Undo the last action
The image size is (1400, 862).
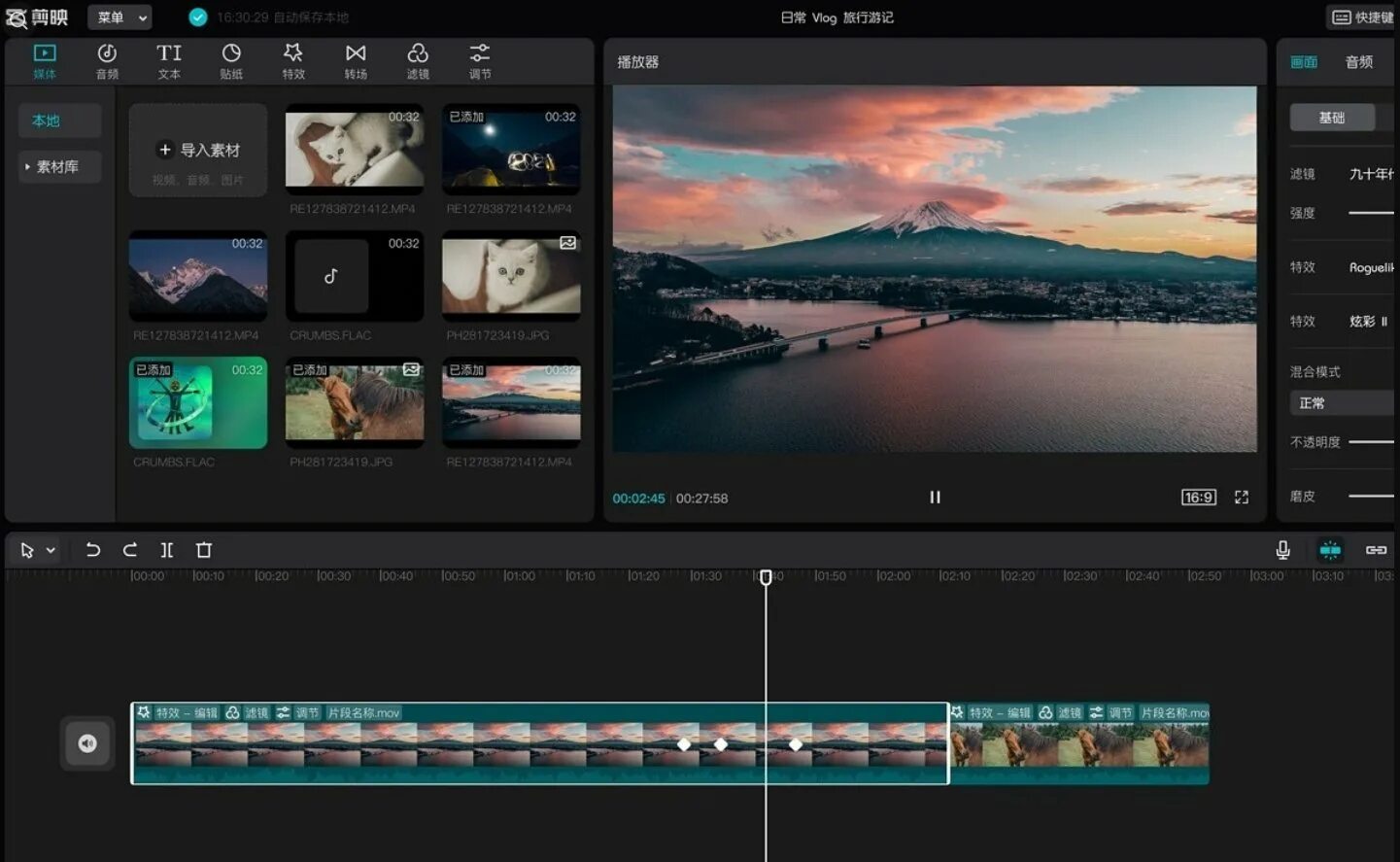pos(93,550)
